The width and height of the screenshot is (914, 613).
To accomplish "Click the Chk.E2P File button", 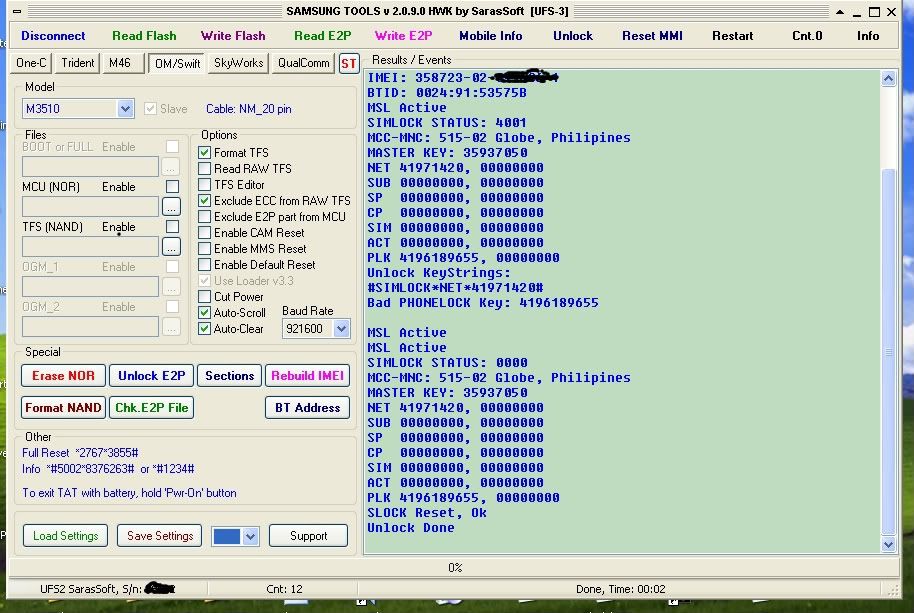I will point(152,408).
